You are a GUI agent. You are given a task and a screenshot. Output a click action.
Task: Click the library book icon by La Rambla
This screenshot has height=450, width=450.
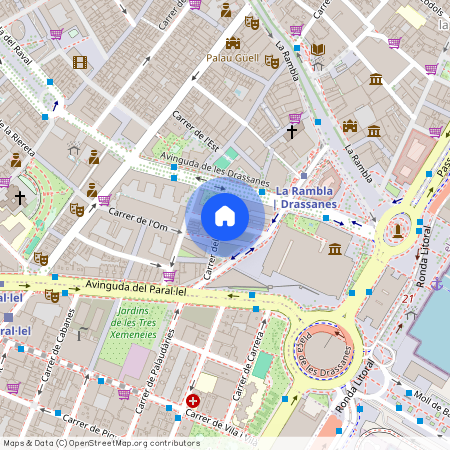tap(318, 50)
